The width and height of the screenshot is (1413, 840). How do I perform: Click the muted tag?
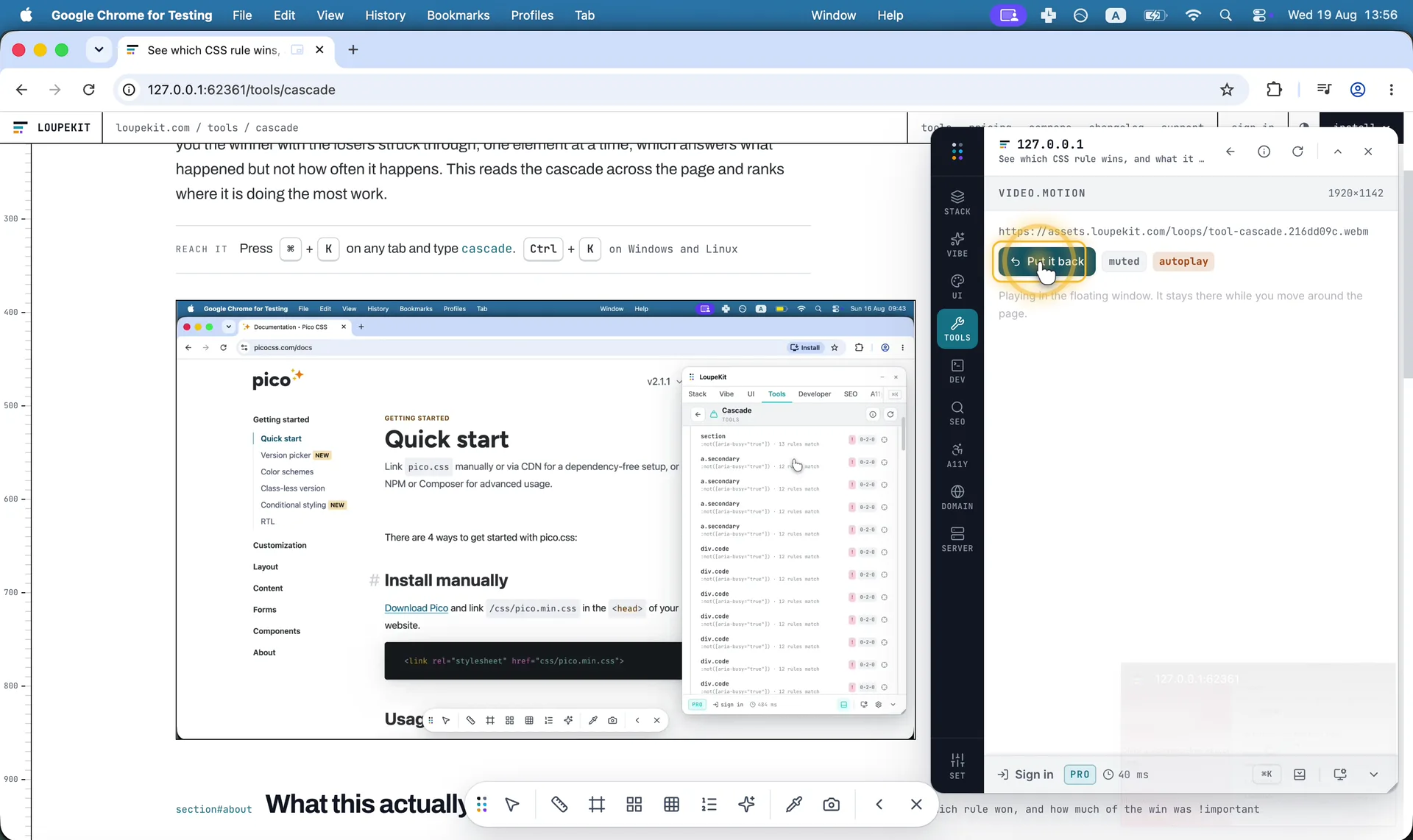point(1124,261)
